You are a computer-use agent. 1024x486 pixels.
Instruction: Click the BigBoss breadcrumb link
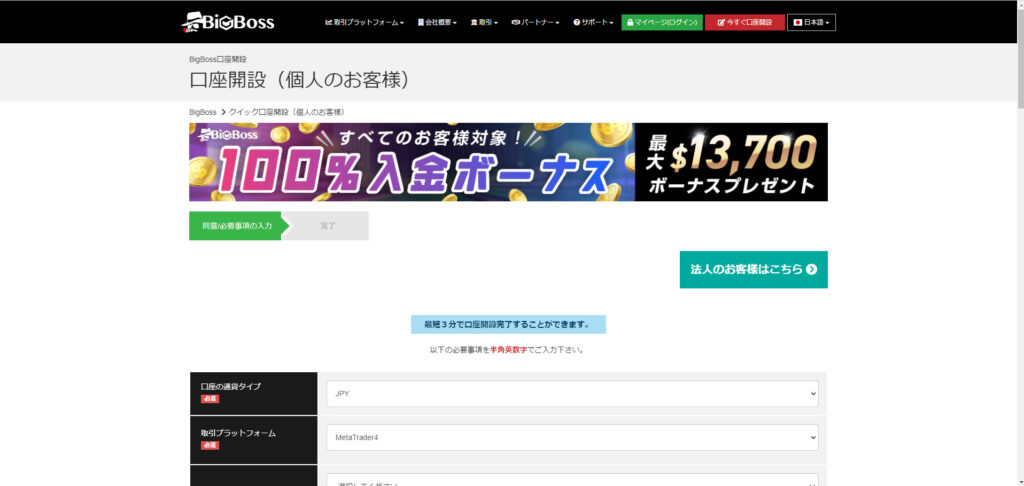click(202, 112)
